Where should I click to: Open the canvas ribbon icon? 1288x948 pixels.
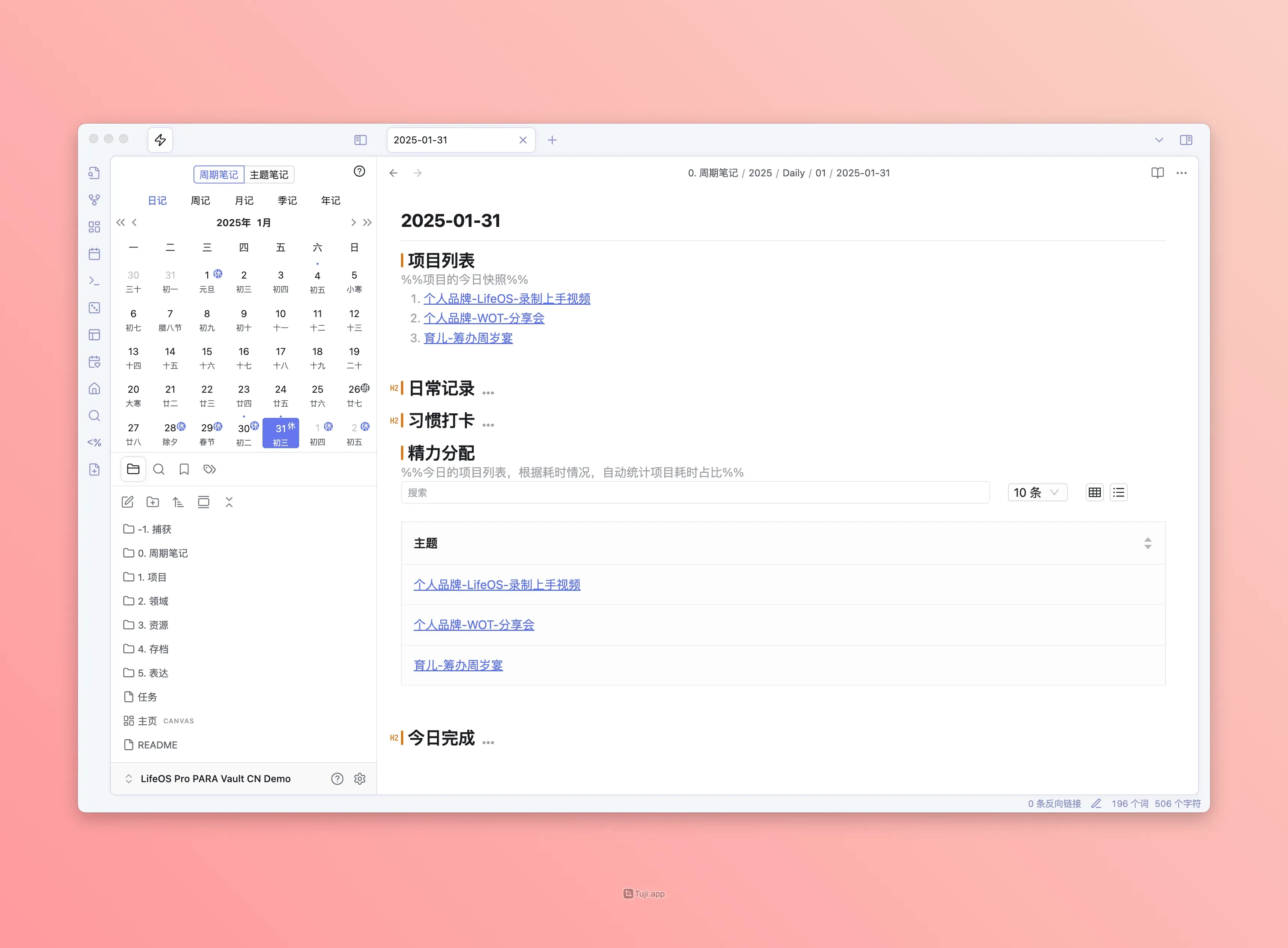(x=95, y=227)
